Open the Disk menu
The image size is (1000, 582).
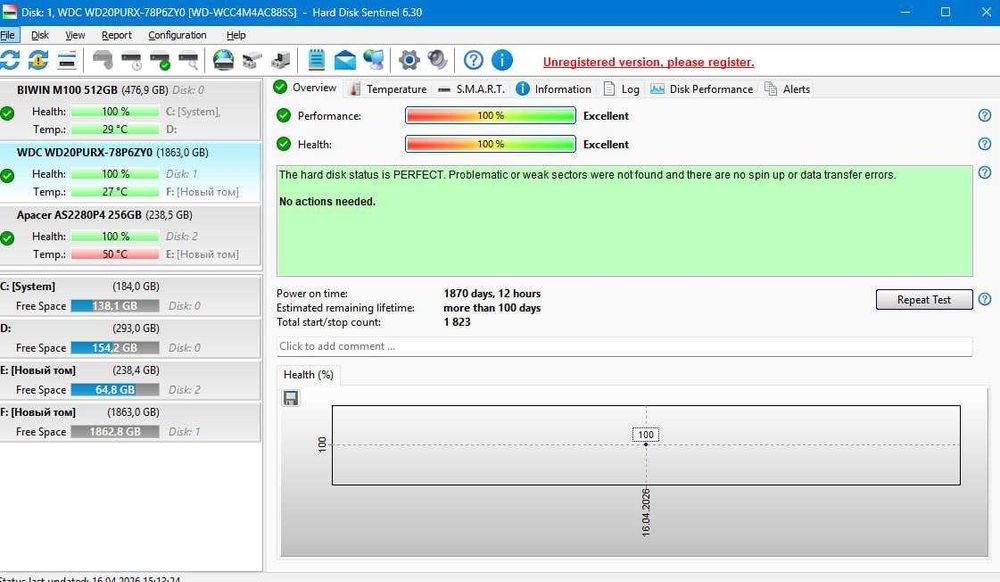tap(40, 35)
